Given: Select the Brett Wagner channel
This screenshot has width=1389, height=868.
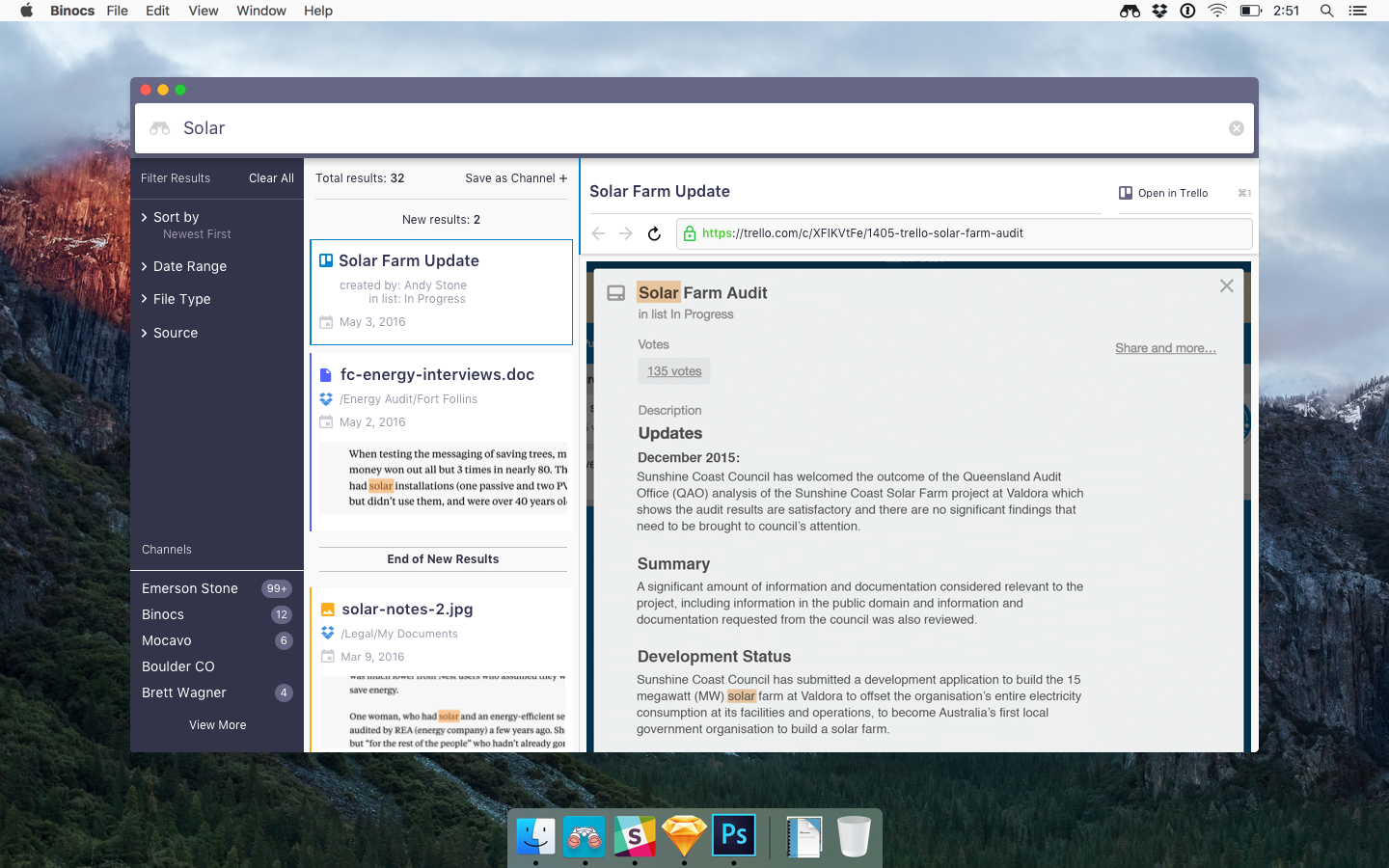Looking at the screenshot, I should [x=184, y=692].
